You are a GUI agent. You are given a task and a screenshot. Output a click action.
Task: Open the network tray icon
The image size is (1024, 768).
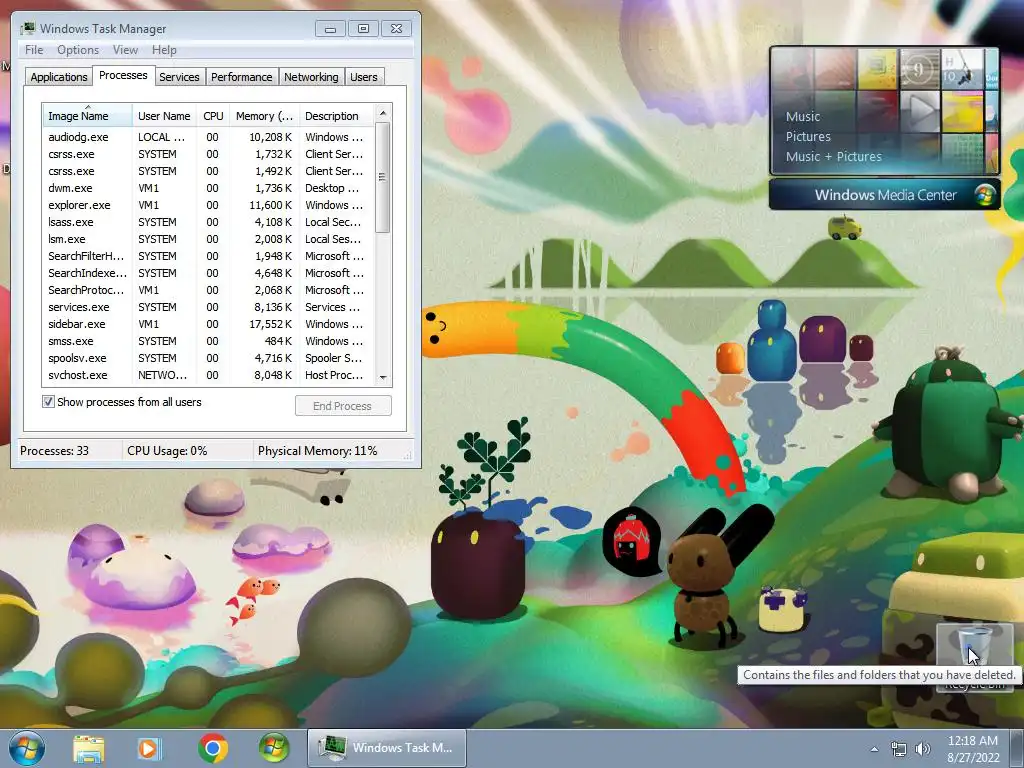pos(899,749)
